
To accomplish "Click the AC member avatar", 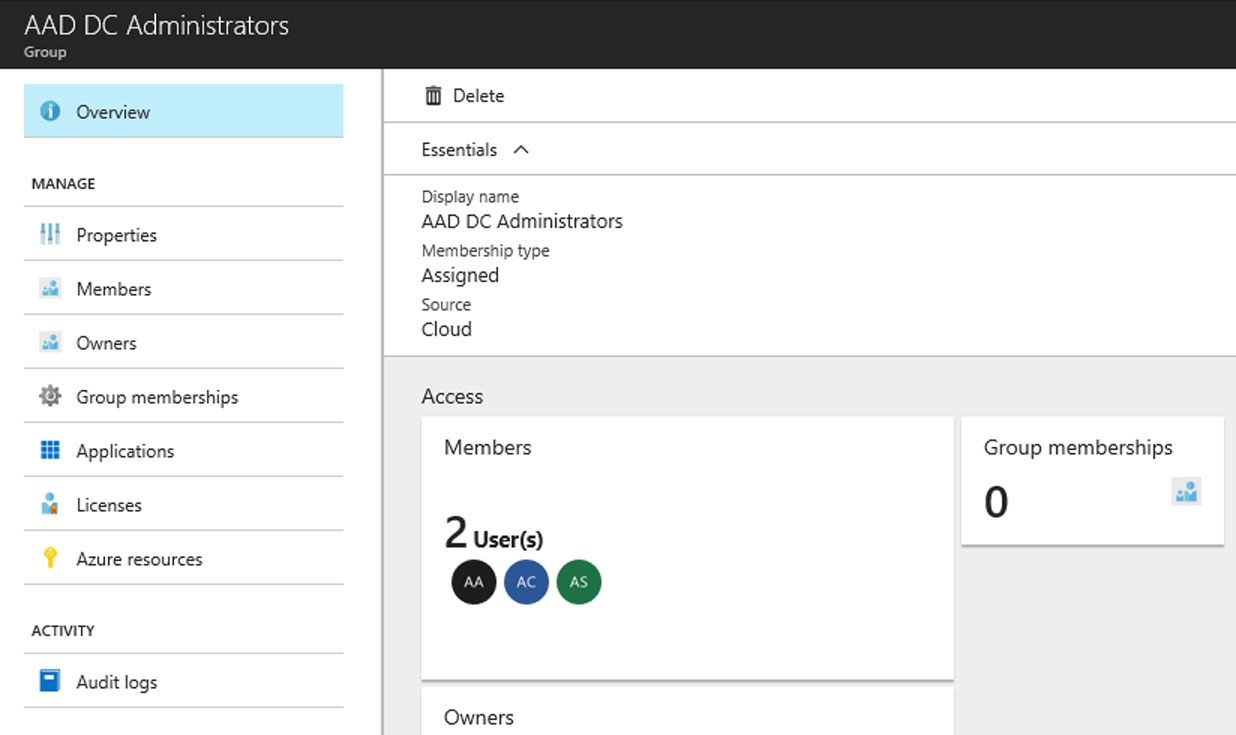I will (526, 582).
